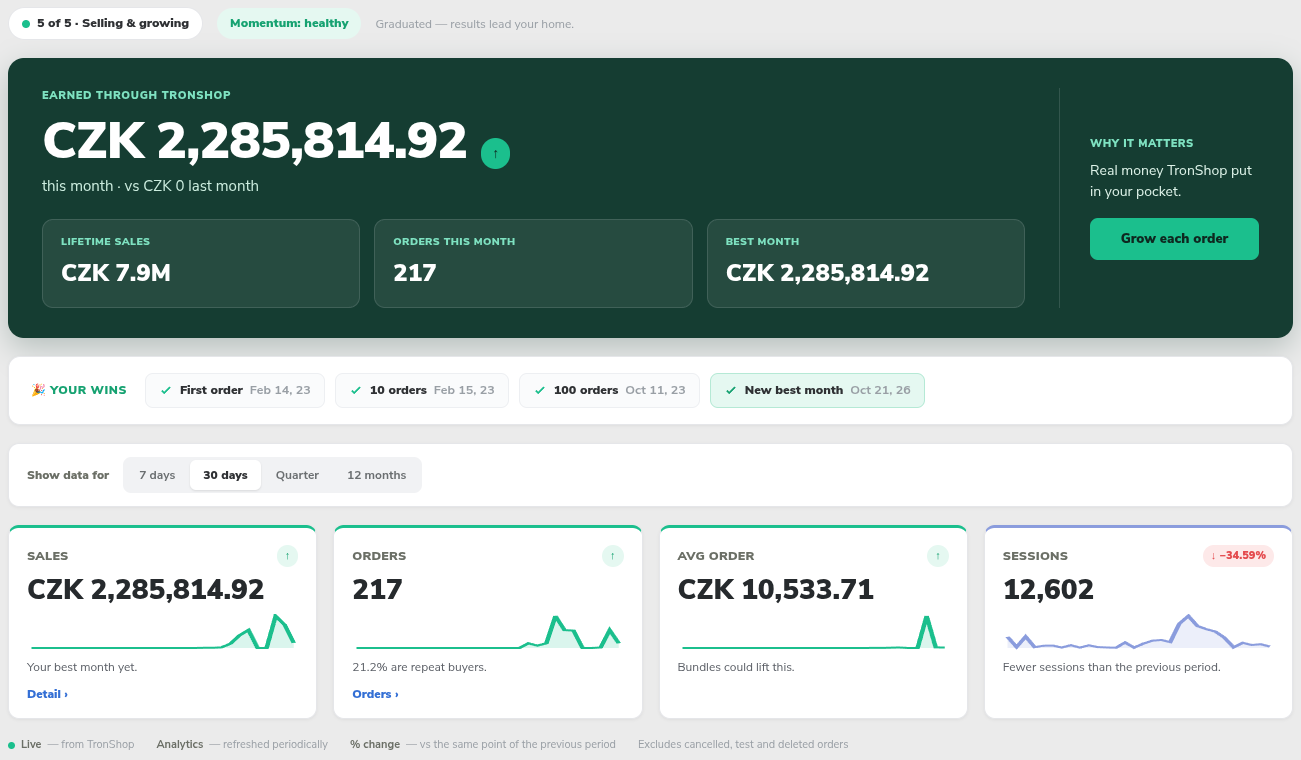The height and width of the screenshot is (760, 1301).
Task: Click the CZK 10,533.71 average order value
Action: [x=776, y=590]
